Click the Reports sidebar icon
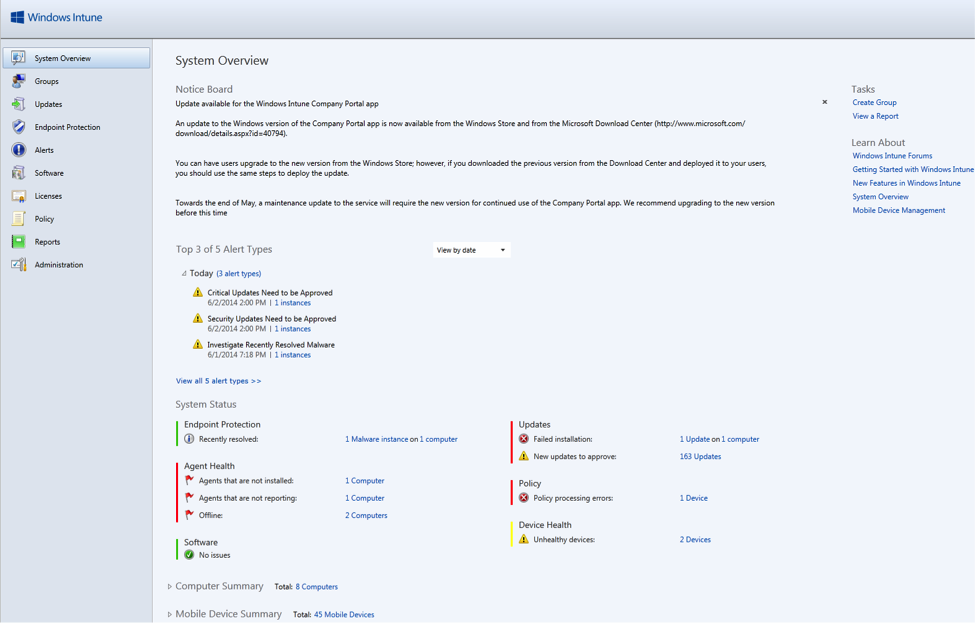 point(18,242)
